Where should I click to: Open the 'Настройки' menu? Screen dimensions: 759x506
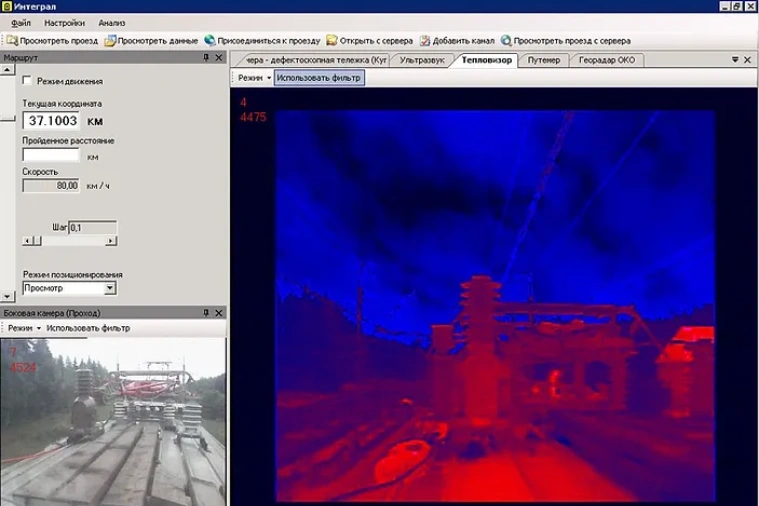tap(64, 22)
